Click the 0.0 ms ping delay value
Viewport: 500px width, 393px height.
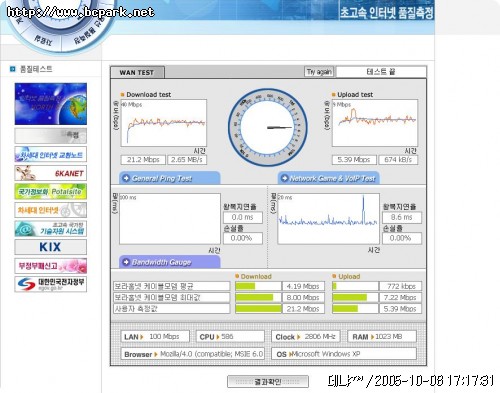(243, 217)
